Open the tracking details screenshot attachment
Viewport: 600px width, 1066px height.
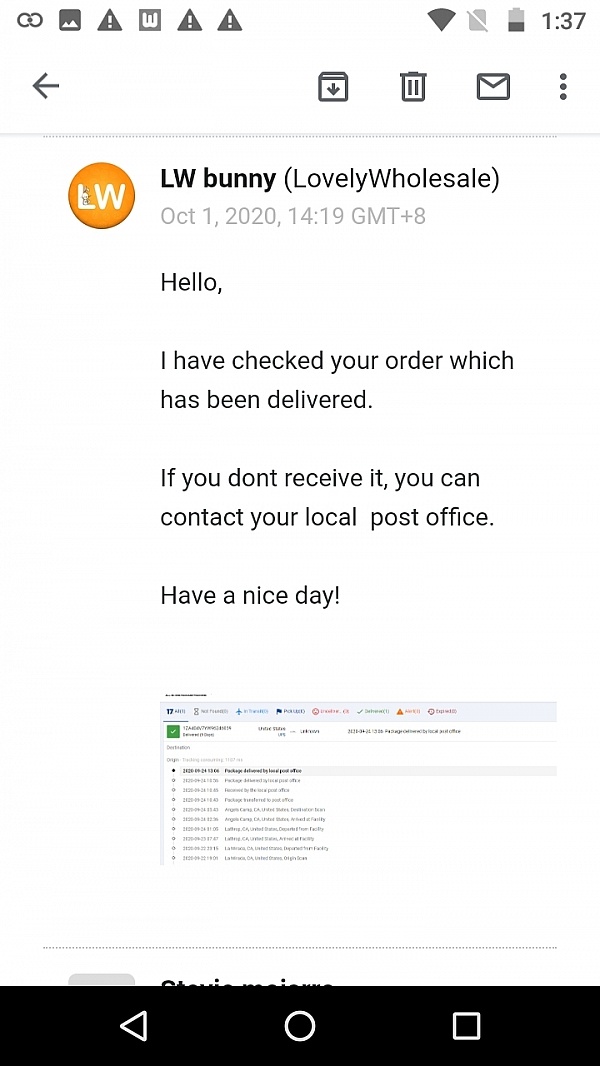pos(358,779)
